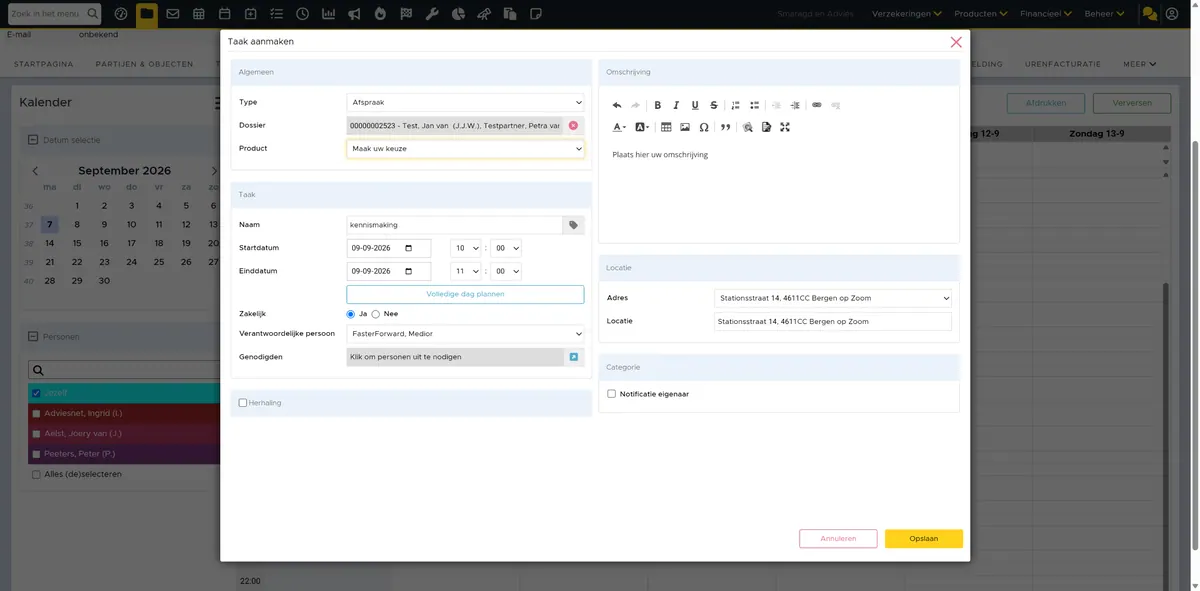
Task: Toggle bold formatting in the description editor
Action: [x=657, y=105]
